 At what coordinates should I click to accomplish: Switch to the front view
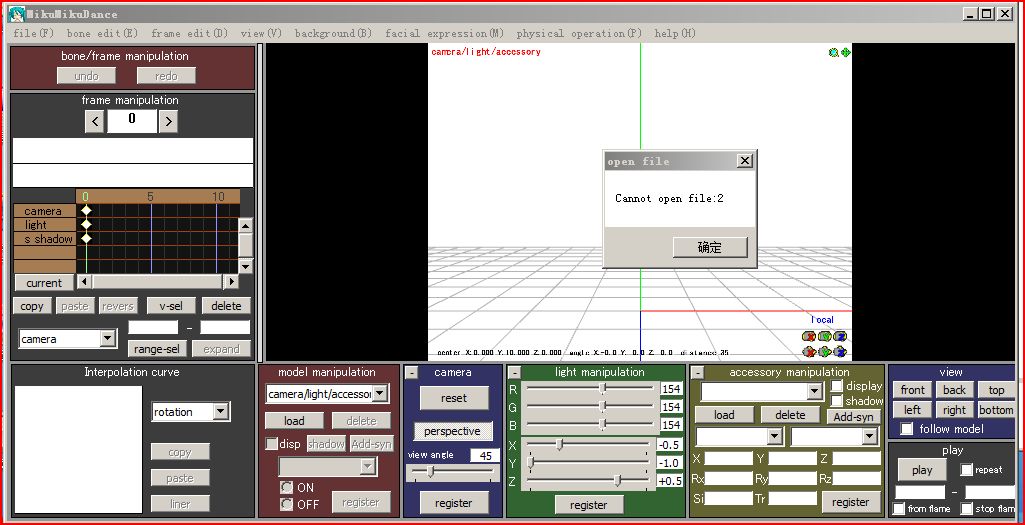(x=913, y=390)
